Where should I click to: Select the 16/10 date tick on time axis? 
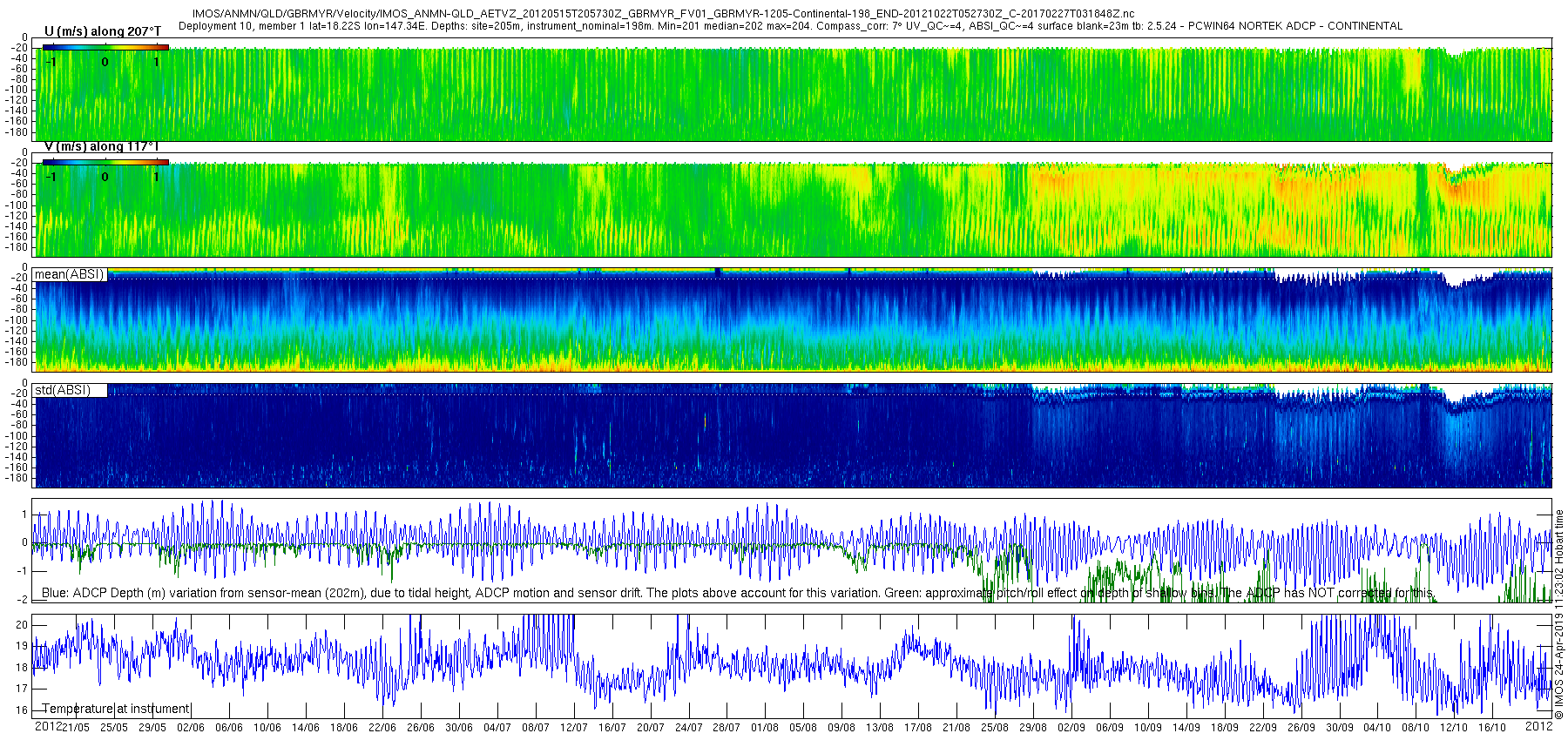pos(1492,728)
